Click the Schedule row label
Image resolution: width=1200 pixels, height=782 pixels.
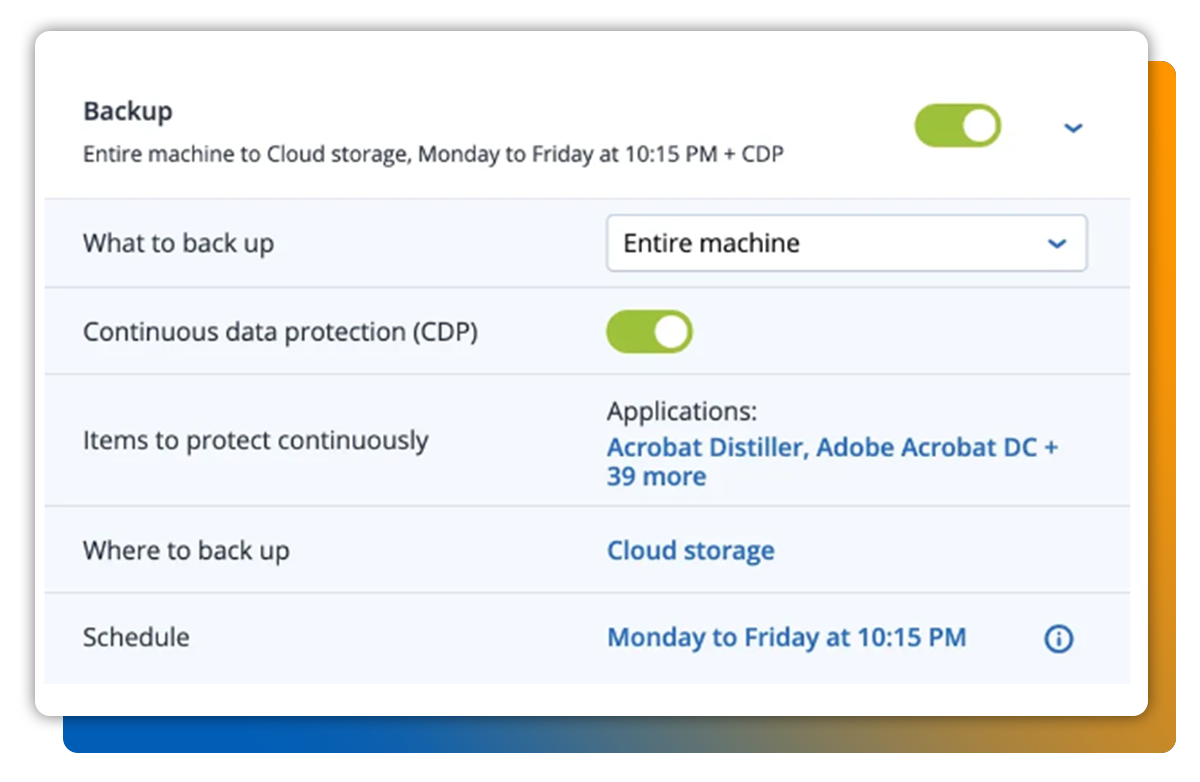pos(136,637)
